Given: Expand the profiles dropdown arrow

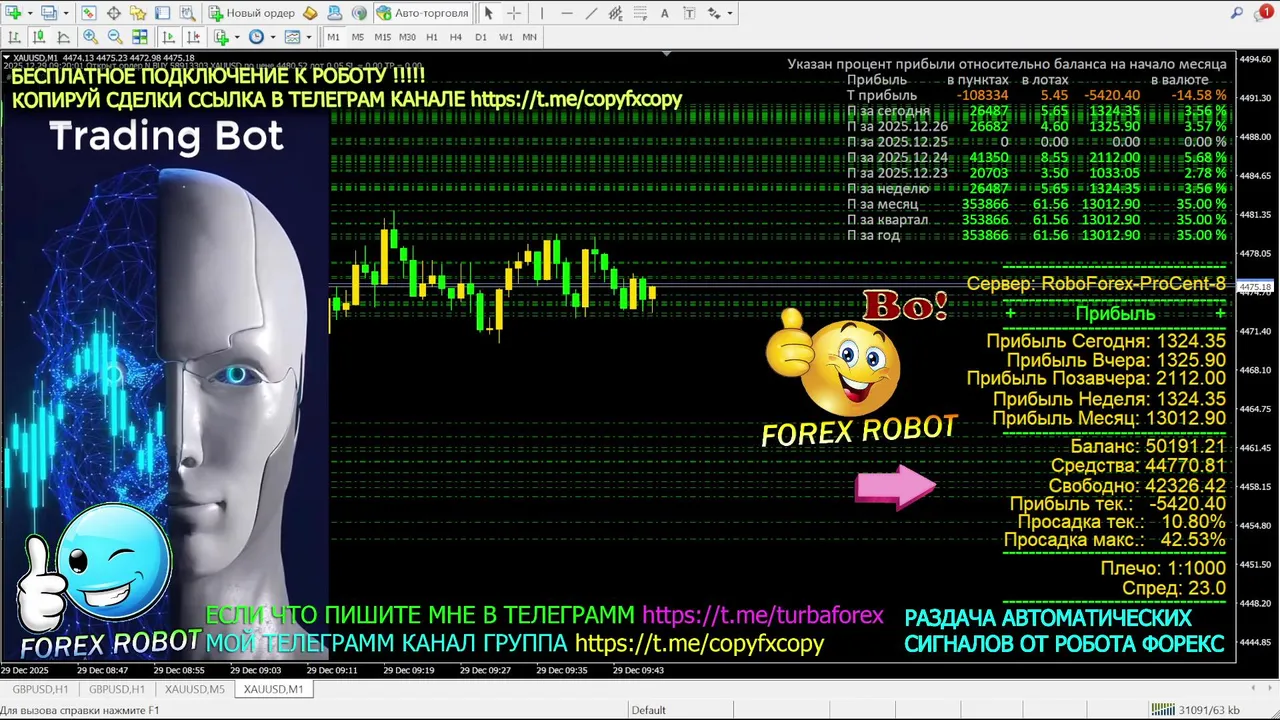Looking at the screenshot, I should [x=66, y=13].
